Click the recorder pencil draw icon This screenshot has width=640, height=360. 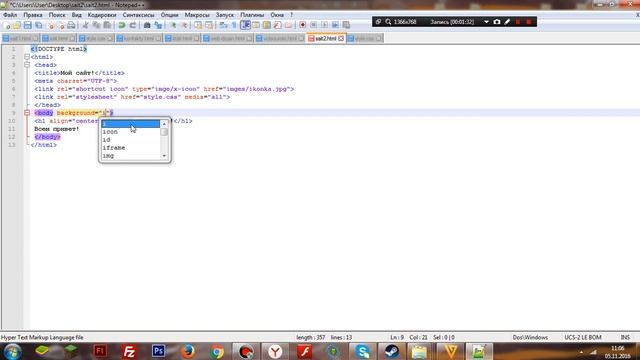click(x=507, y=22)
